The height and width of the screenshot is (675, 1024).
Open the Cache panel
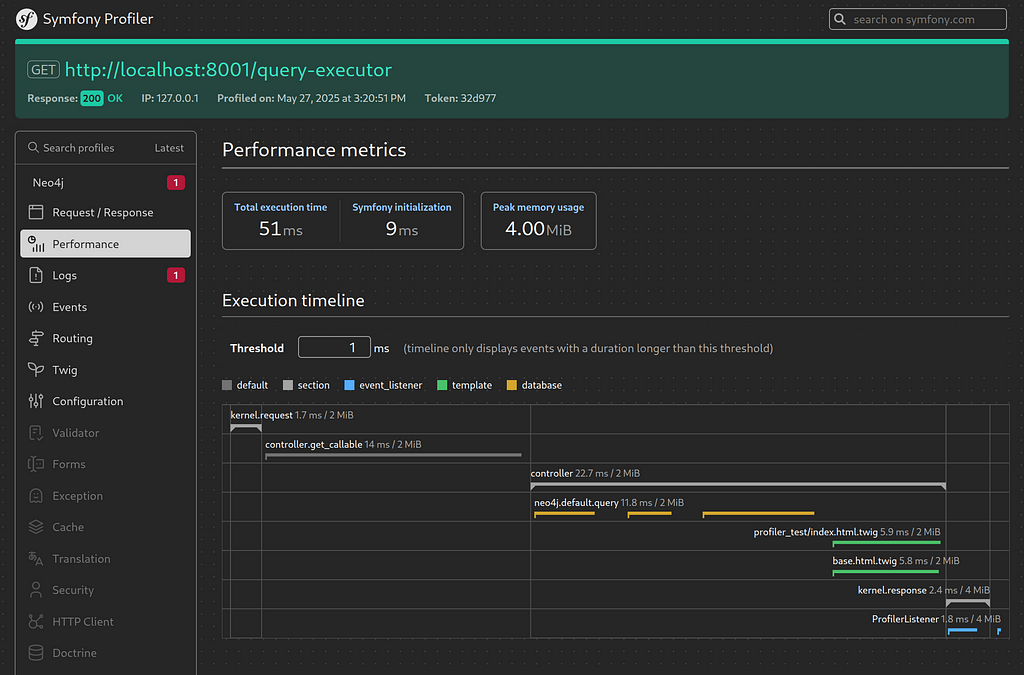[x=105, y=527]
